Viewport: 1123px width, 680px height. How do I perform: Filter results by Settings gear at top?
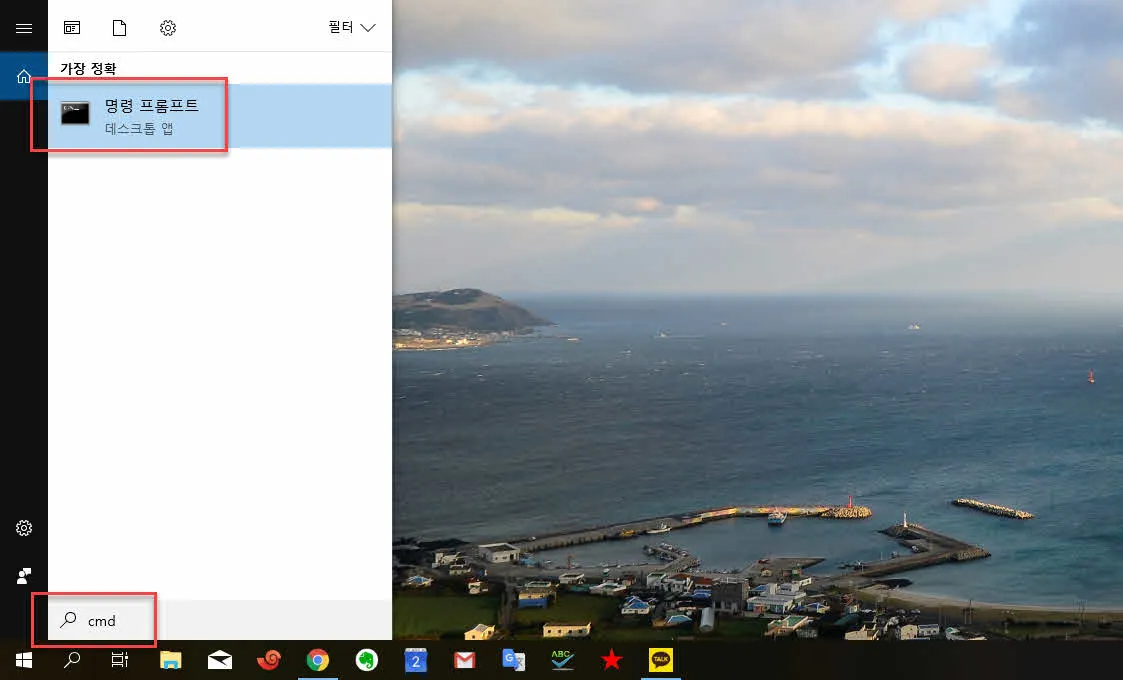tap(168, 28)
